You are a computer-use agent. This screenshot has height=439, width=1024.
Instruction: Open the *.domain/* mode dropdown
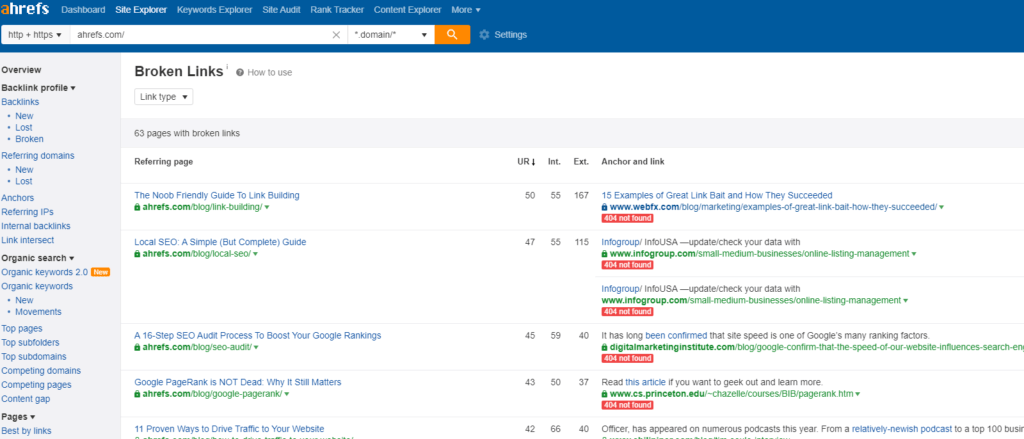coord(391,35)
